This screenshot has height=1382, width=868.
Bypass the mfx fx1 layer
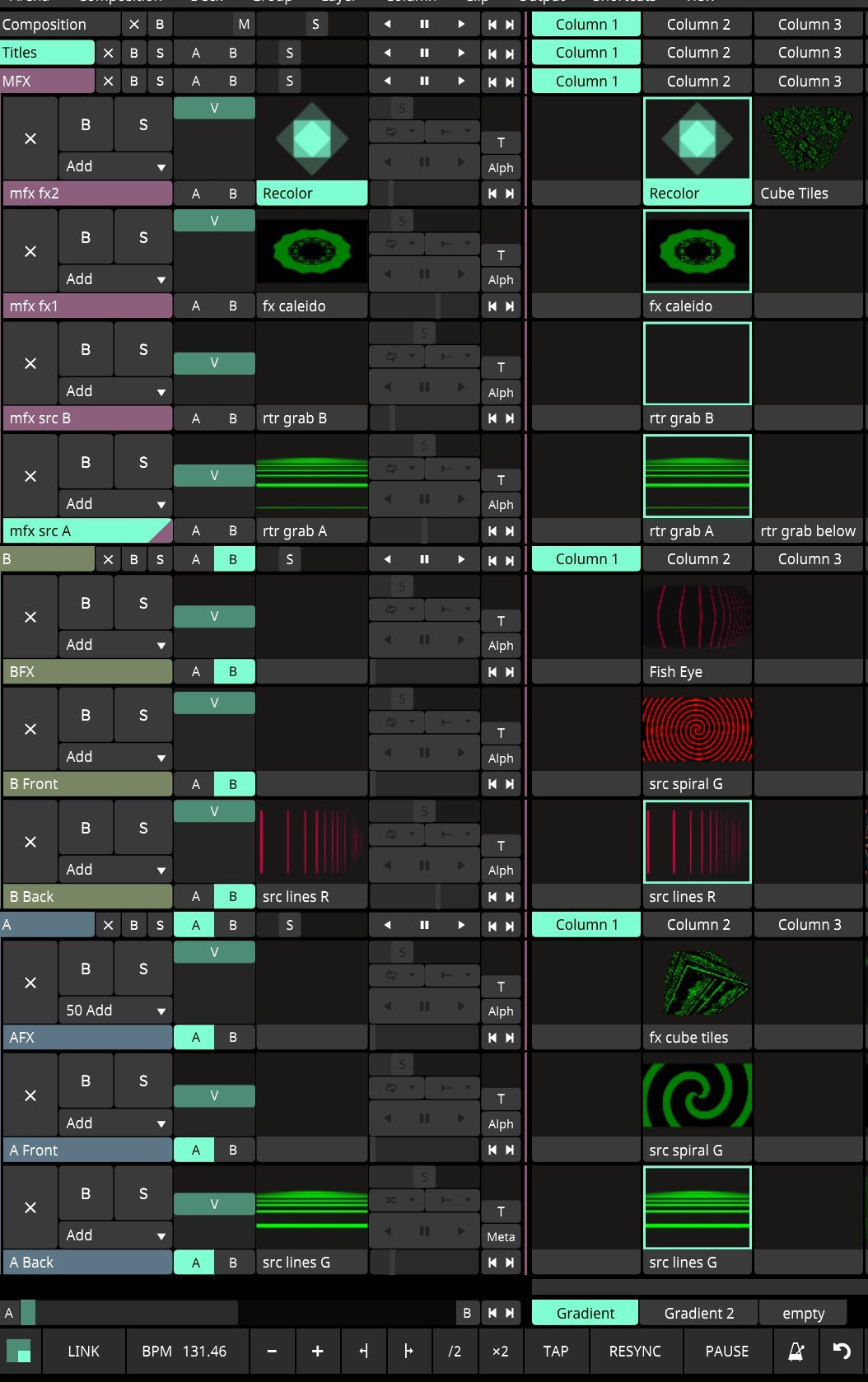point(86,237)
